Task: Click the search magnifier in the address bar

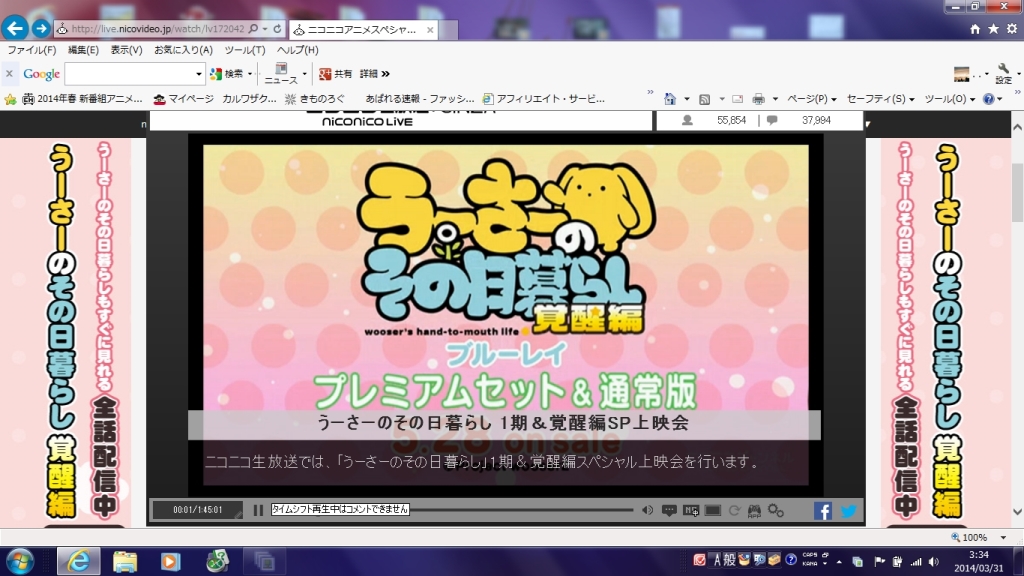Action: (x=253, y=29)
